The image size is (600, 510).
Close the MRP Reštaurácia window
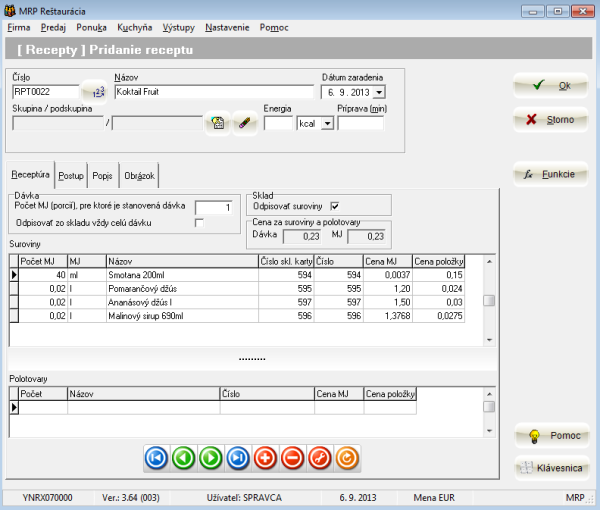pos(582,11)
